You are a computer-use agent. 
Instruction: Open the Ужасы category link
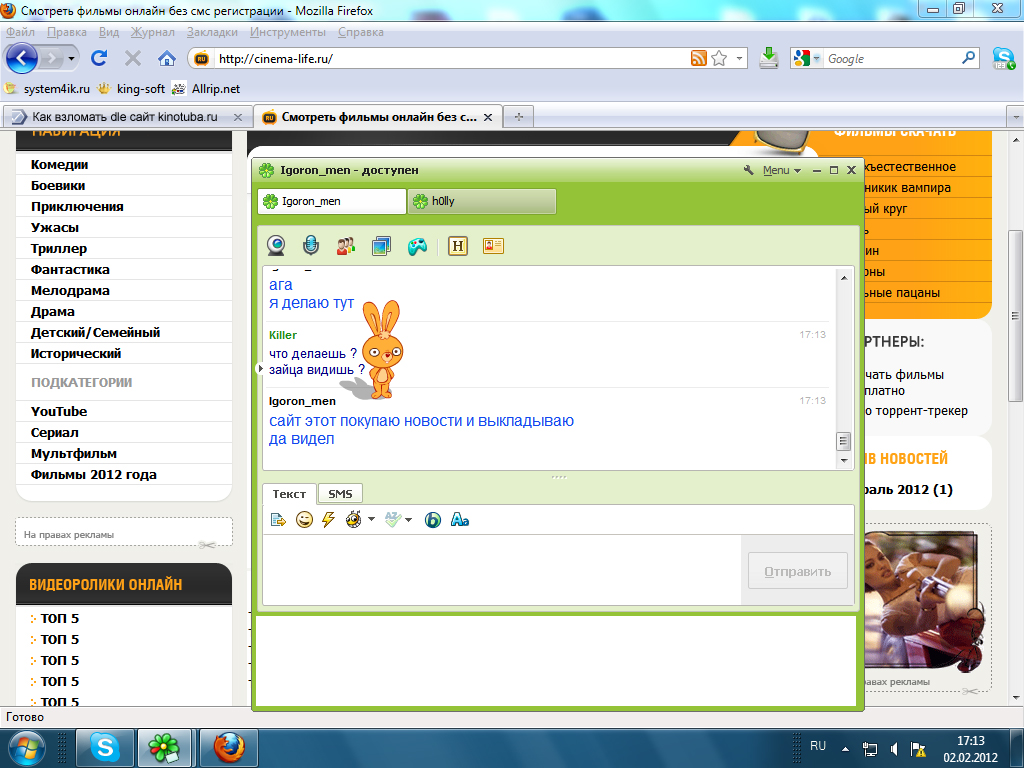click(55, 227)
